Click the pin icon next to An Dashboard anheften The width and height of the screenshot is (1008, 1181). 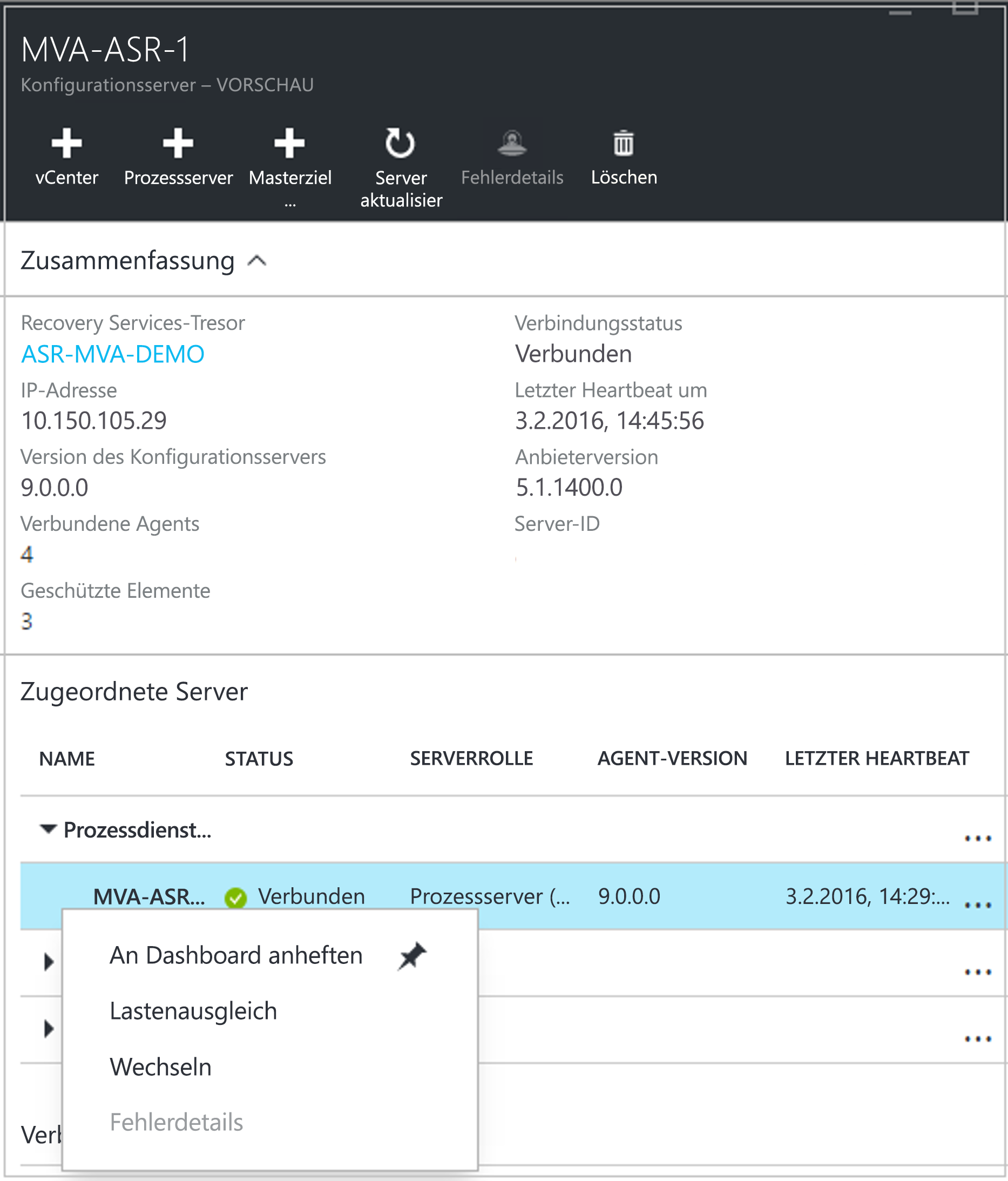pos(412,956)
